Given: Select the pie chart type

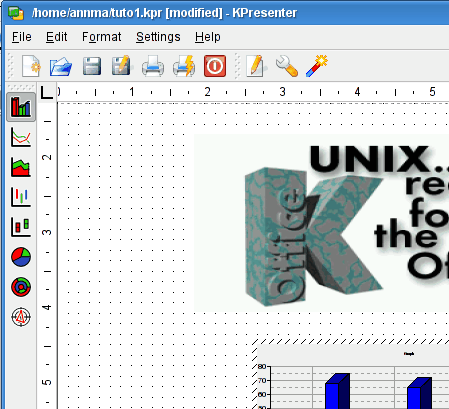Looking at the screenshot, I should [x=21, y=257].
